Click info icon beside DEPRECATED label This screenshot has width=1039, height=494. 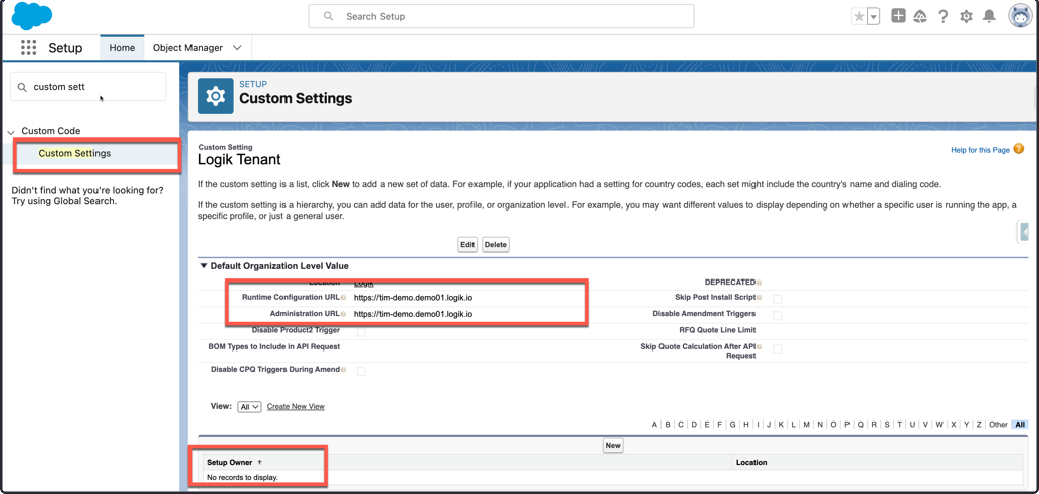tap(759, 282)
